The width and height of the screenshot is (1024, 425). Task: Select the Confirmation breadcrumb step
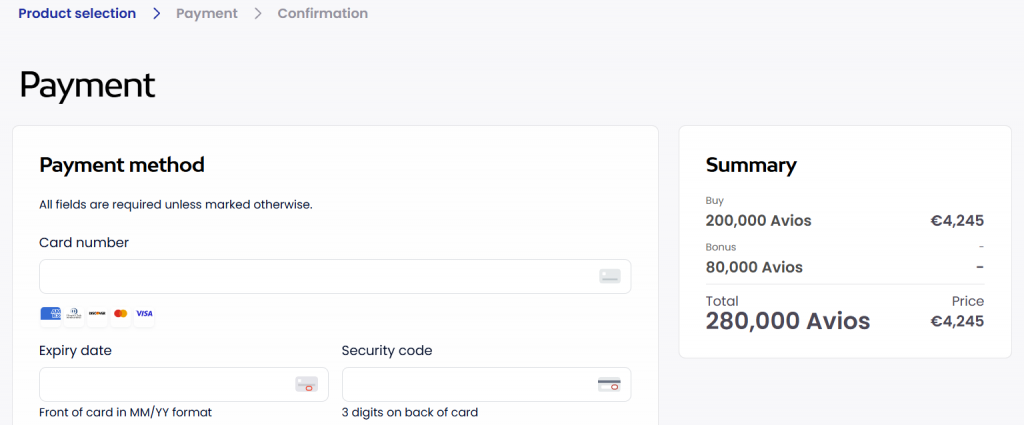(x=323, y=14)
